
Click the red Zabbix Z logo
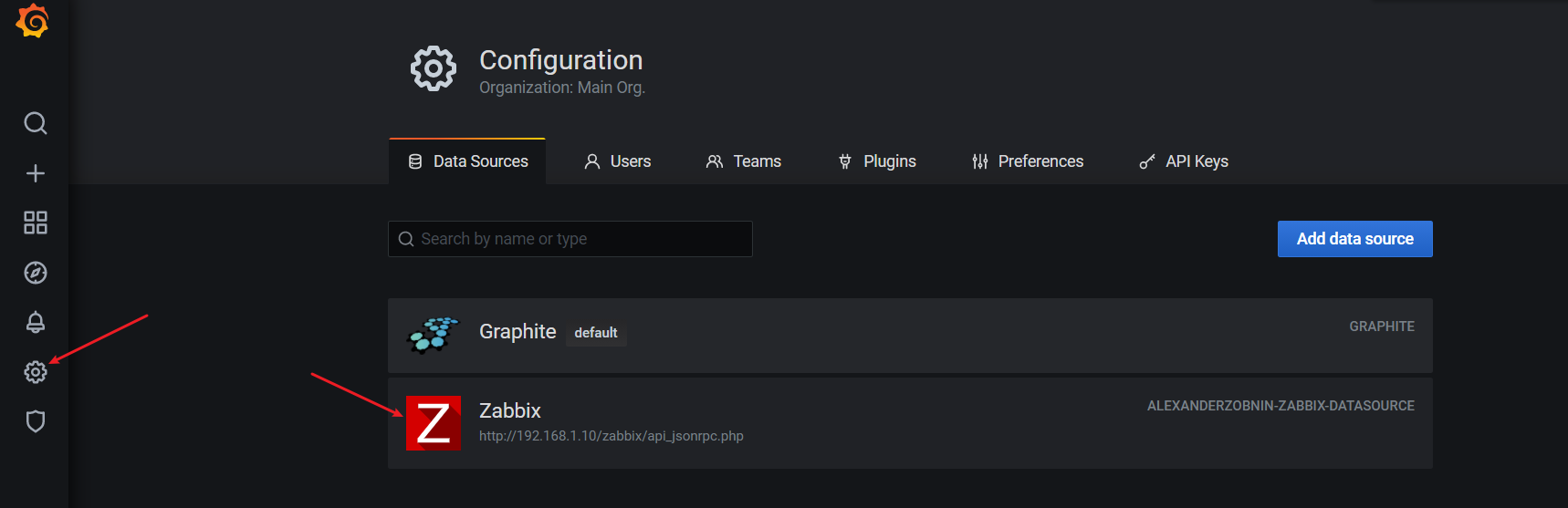click(434, 423)
